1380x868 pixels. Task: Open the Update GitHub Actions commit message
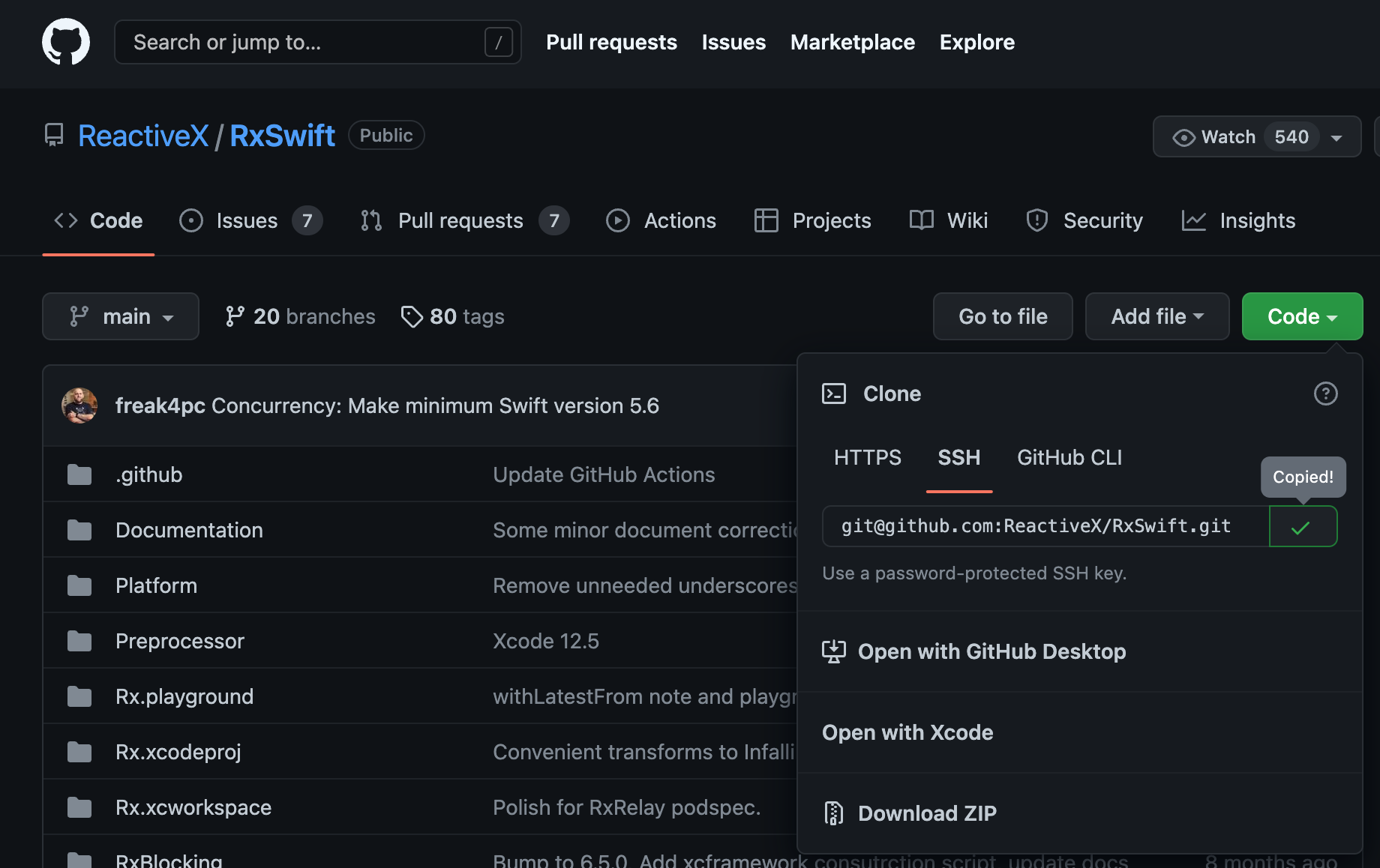(x=604, y=474)
